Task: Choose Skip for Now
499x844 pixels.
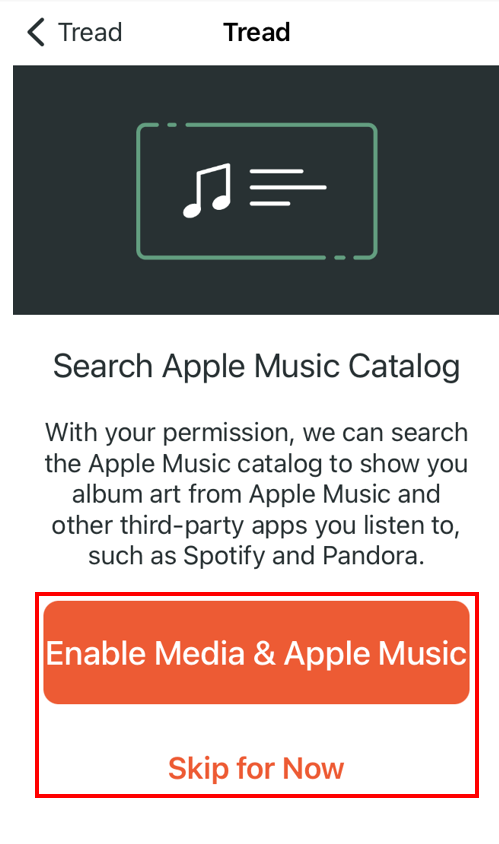Action: click(256, 768)
